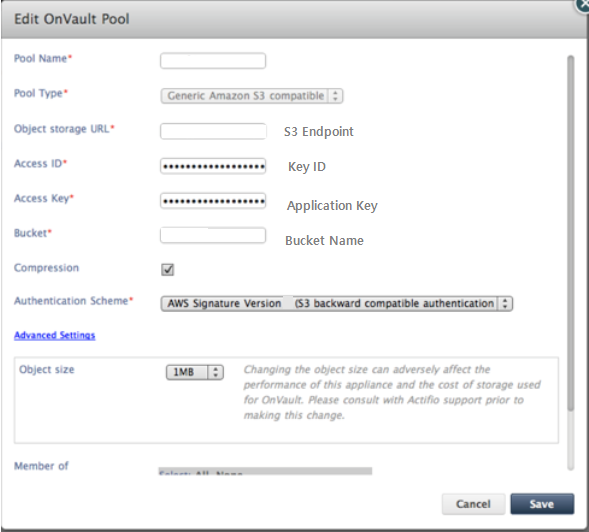Image resolution: width=589 pixels, height=532 pixels.
Task: Close the Edit OnVault Pool dialog
Action: coord(583,5)
